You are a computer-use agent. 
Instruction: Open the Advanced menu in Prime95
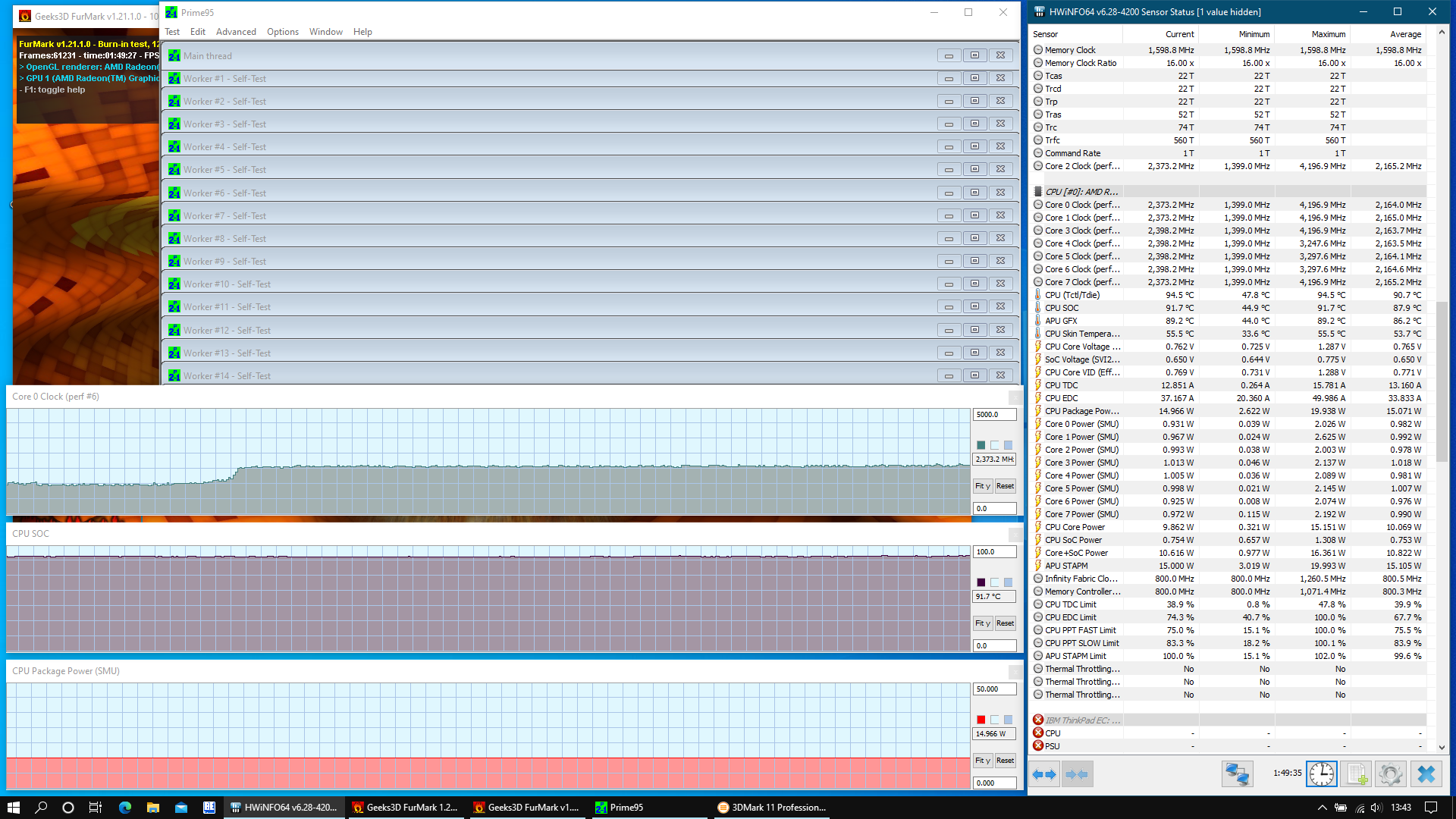(x=236, y=32)
